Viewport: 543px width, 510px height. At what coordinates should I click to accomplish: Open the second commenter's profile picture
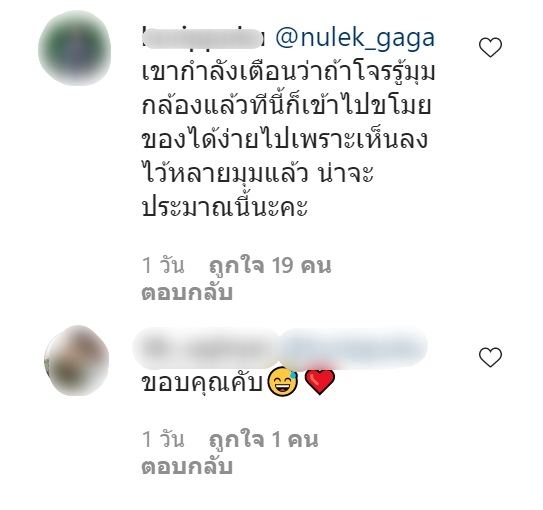coord(77,360)
